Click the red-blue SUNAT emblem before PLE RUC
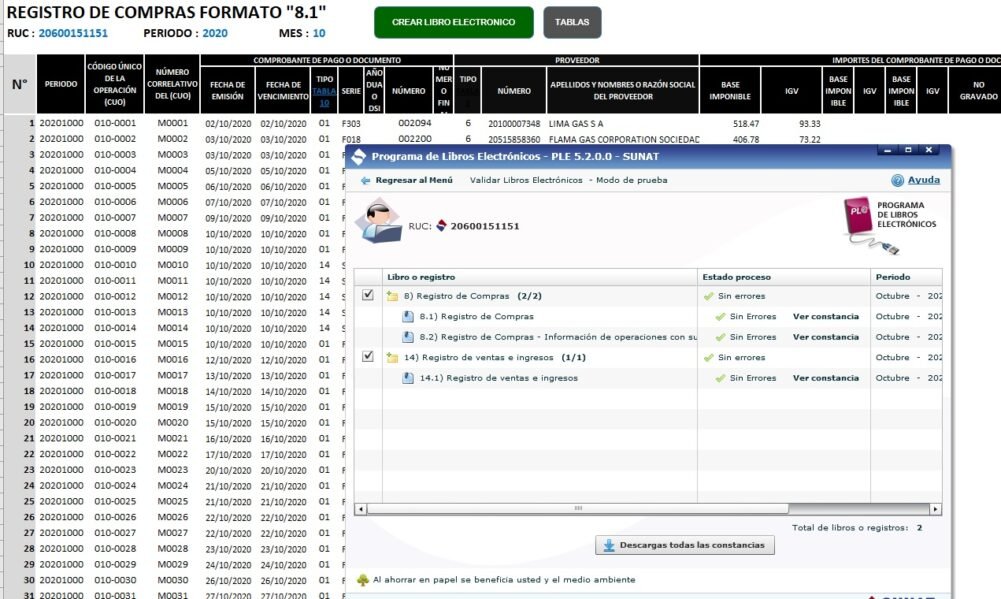The width and height of the screenshot is (1001, 599). [441, 225]
